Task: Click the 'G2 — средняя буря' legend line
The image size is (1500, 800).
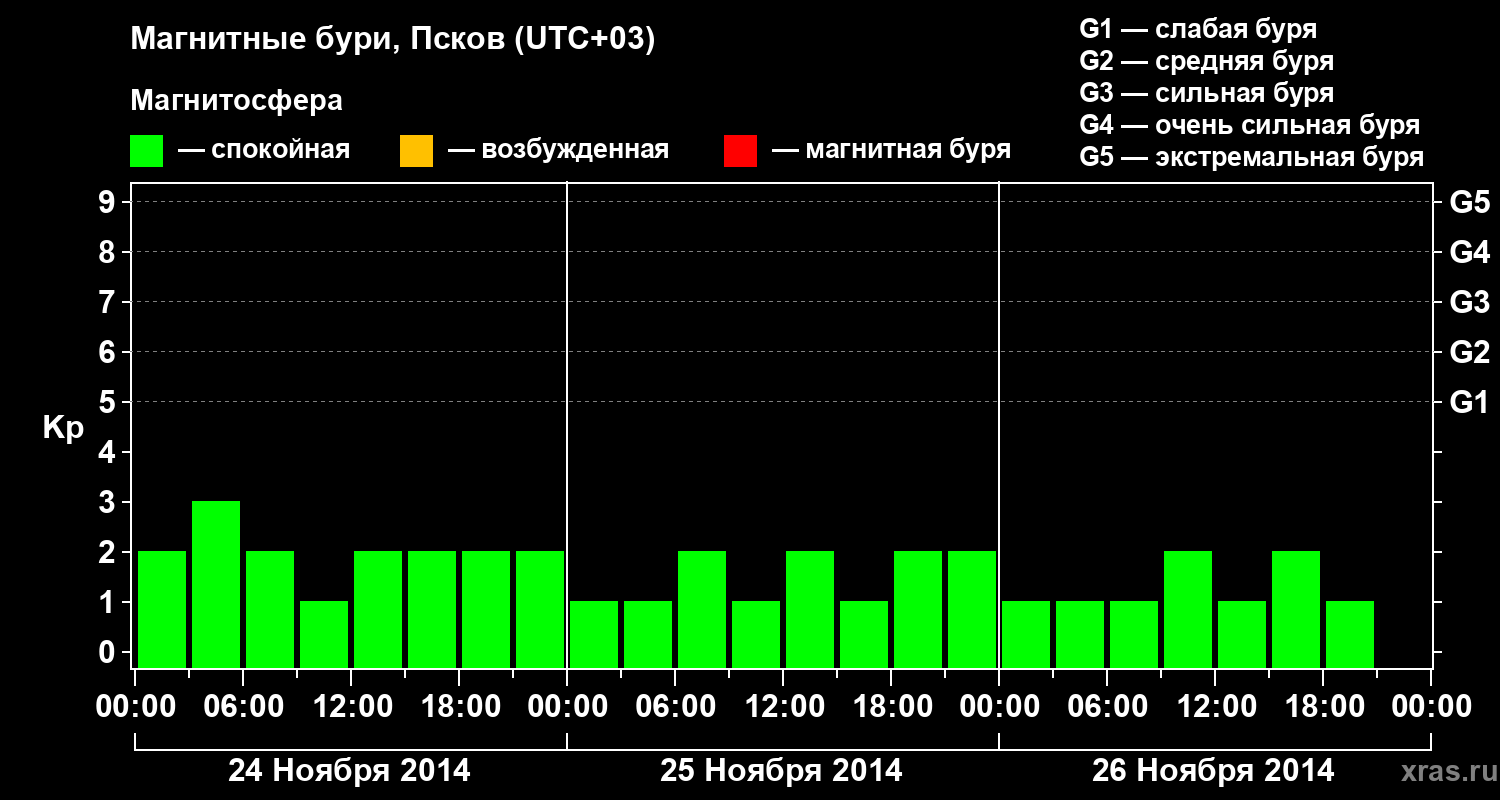Action: click(x=1206, y=61)
